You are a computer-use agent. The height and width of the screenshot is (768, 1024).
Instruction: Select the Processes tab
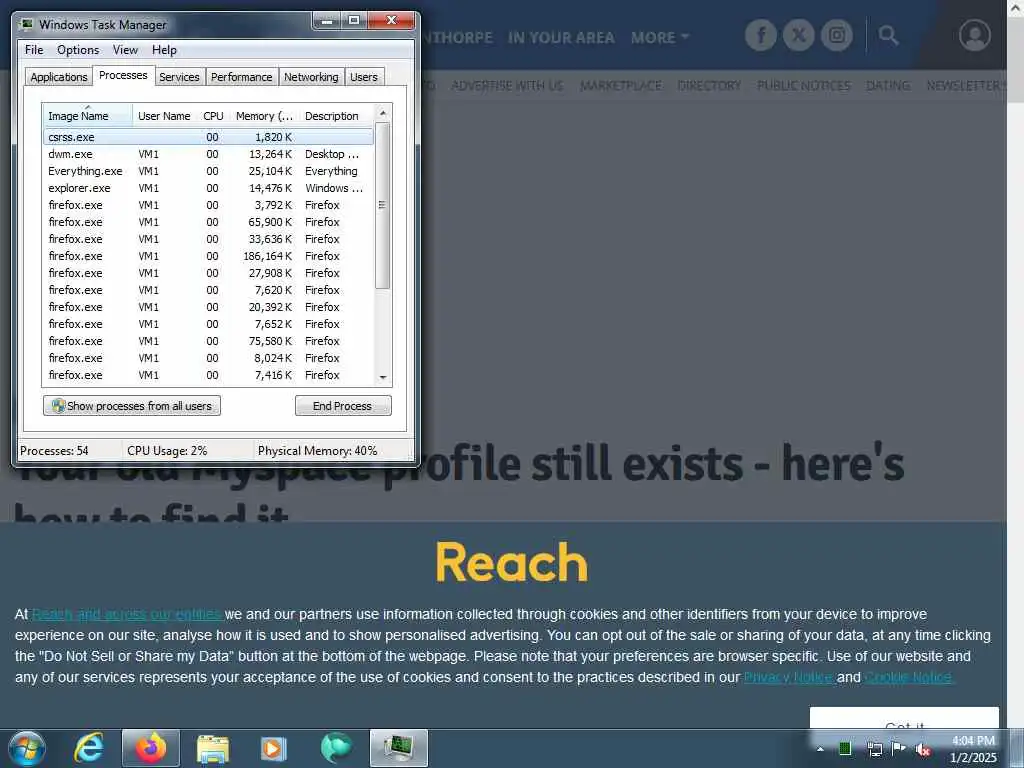click(x=123, y=75)
